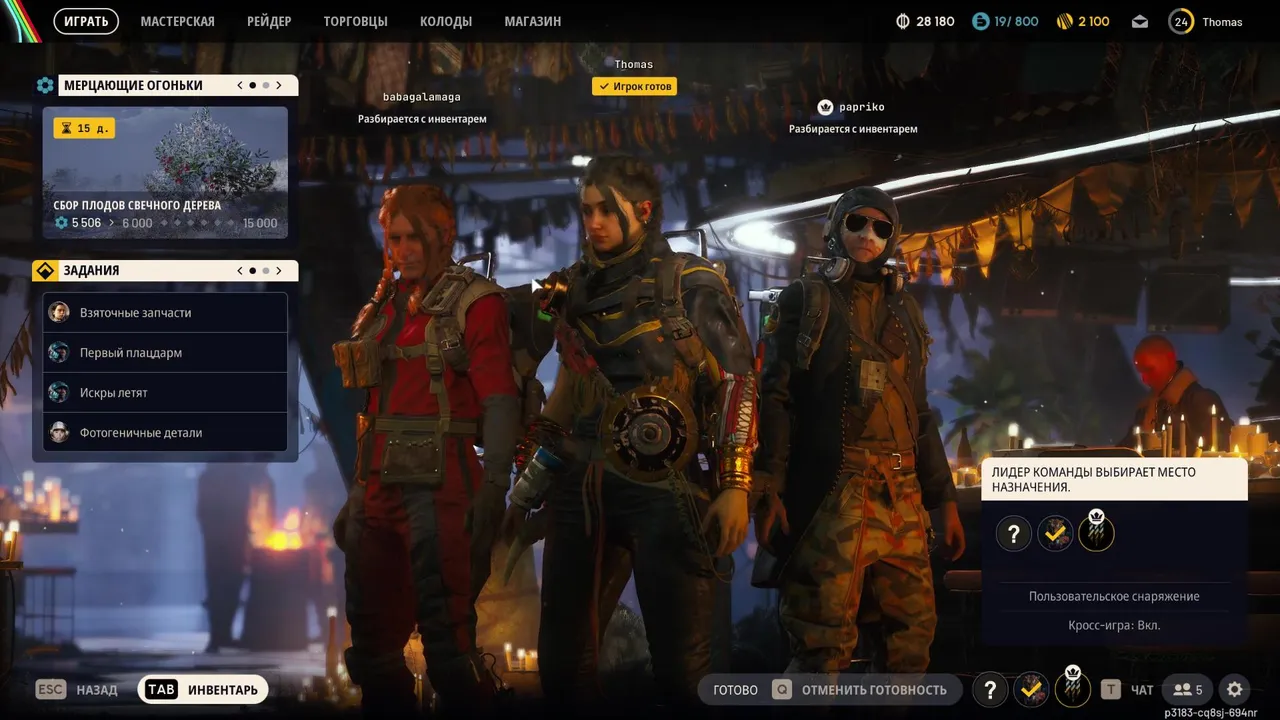Click the portrait icon of Первый плацдарм
1280x720 pixels.
click(59, 352)
